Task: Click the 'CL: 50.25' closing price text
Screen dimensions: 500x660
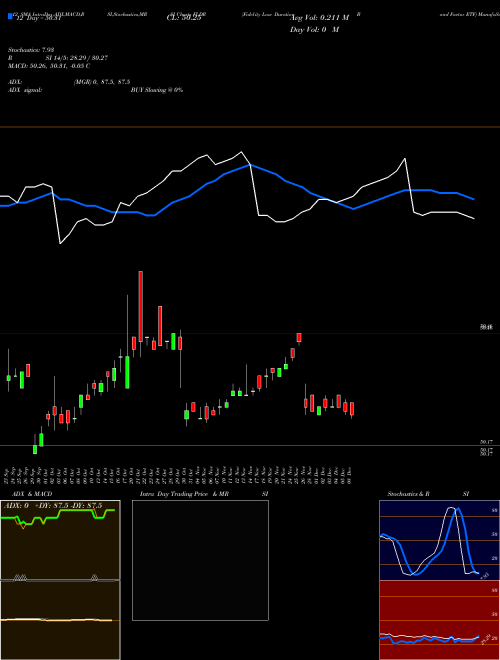Action: [184, 18]
